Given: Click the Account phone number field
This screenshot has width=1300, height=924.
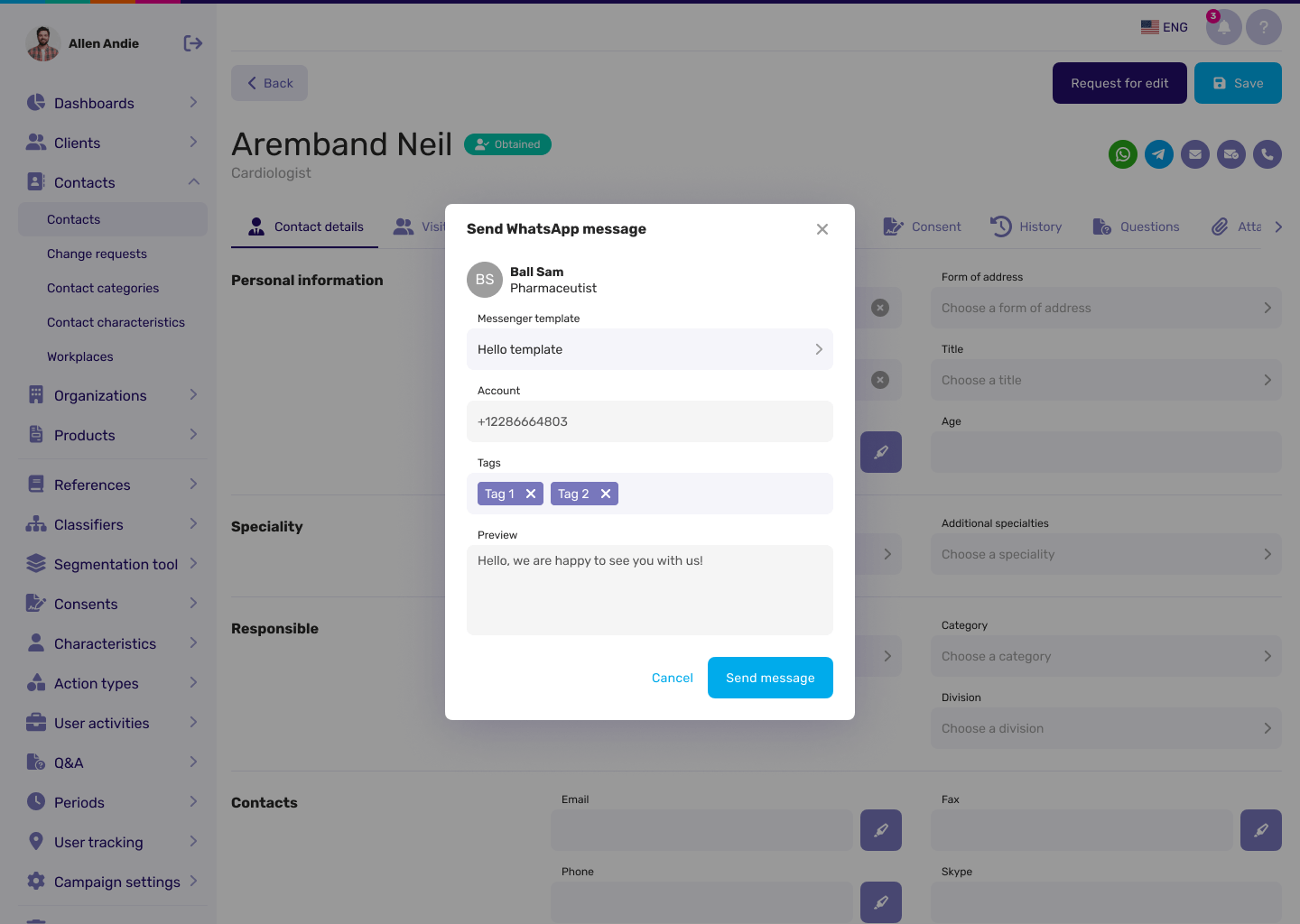Looking at the screenshot, I should (650, 421).
